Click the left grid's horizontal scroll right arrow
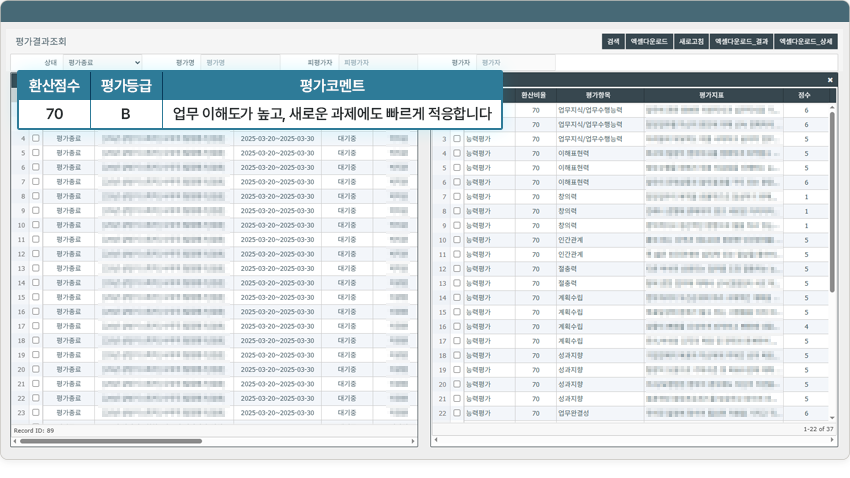This screenshot has width=850, height=478. coord(412,440)
